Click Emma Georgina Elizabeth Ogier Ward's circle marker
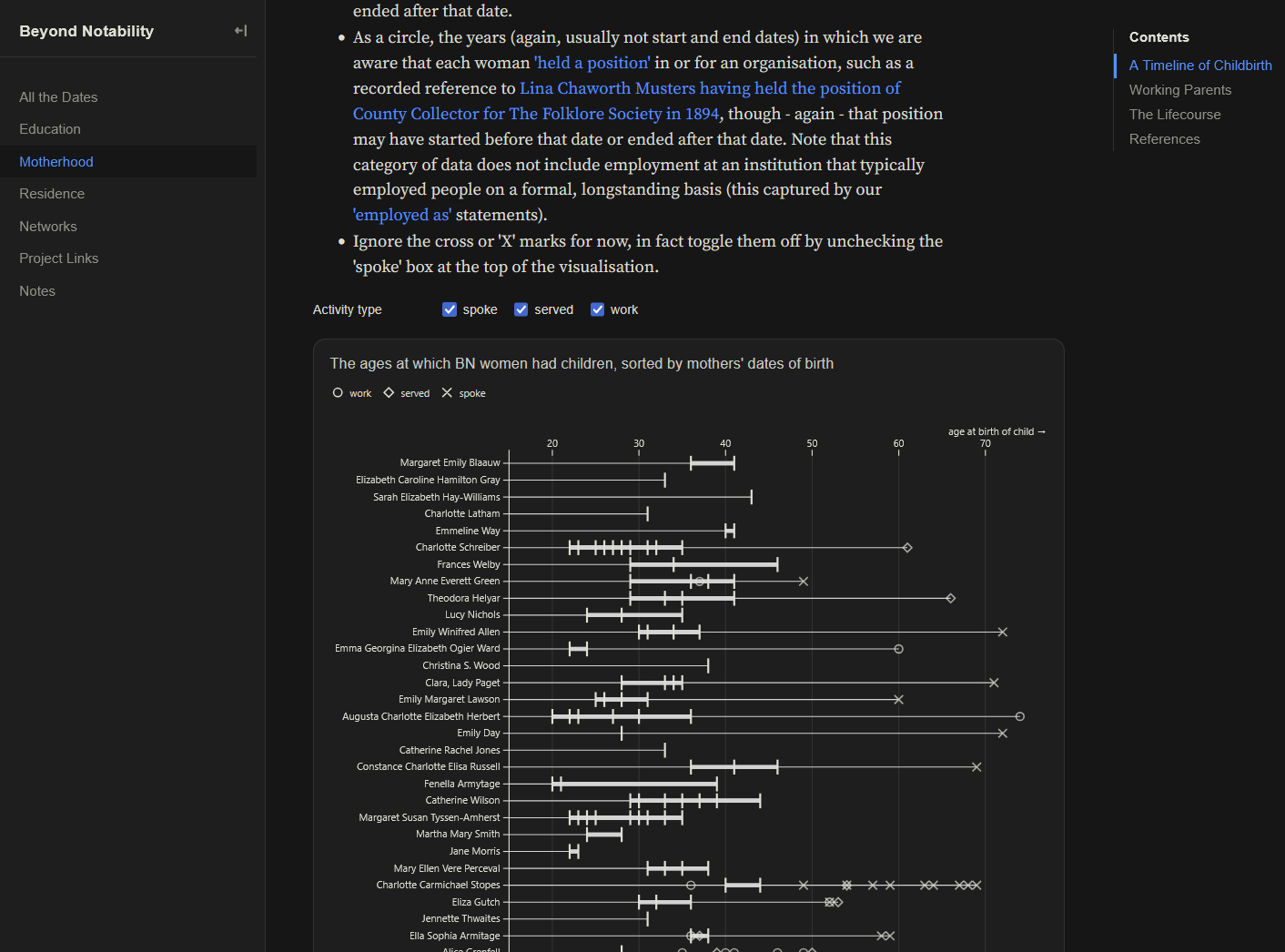 click(x=899, y=649)
